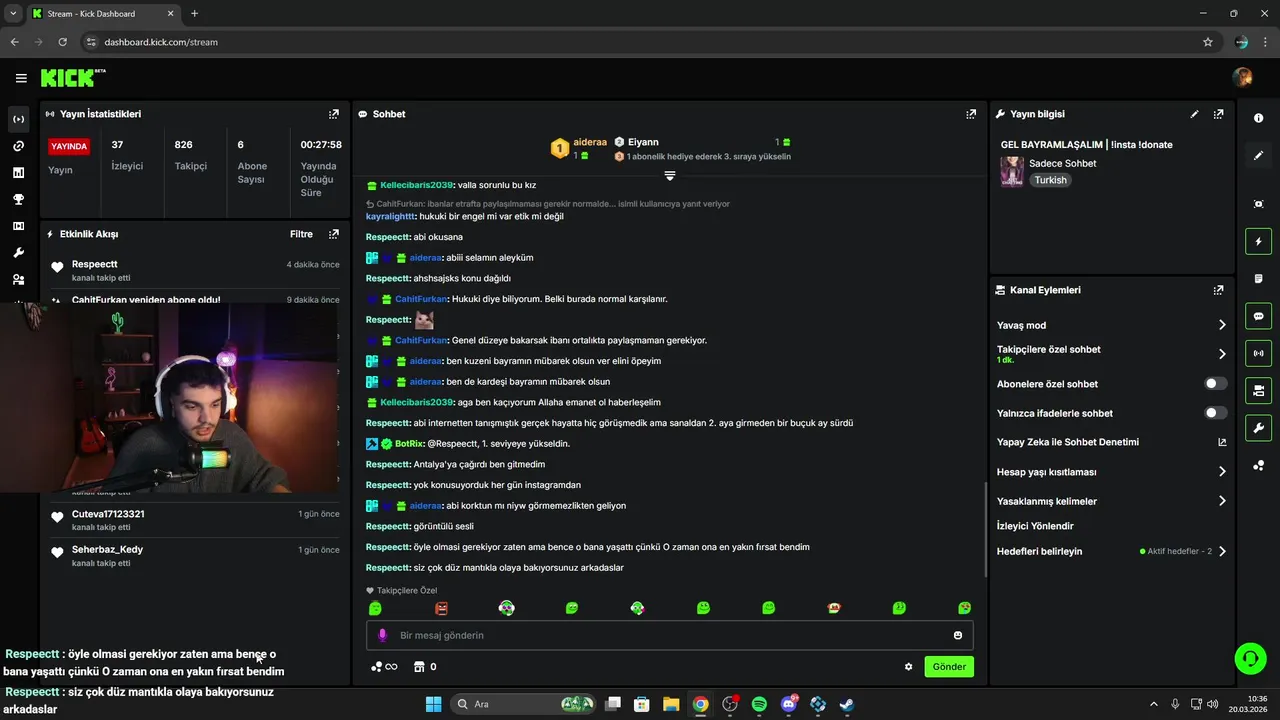The width and height of the screenshot is (1280, 720).
Task: Open Steam from the taskbar
Action: click(x=847, y=704)
